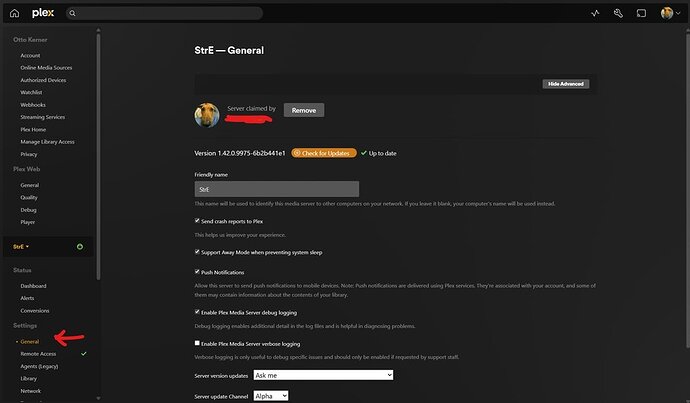Open Plex Home in sidebar

coord(33,129)
